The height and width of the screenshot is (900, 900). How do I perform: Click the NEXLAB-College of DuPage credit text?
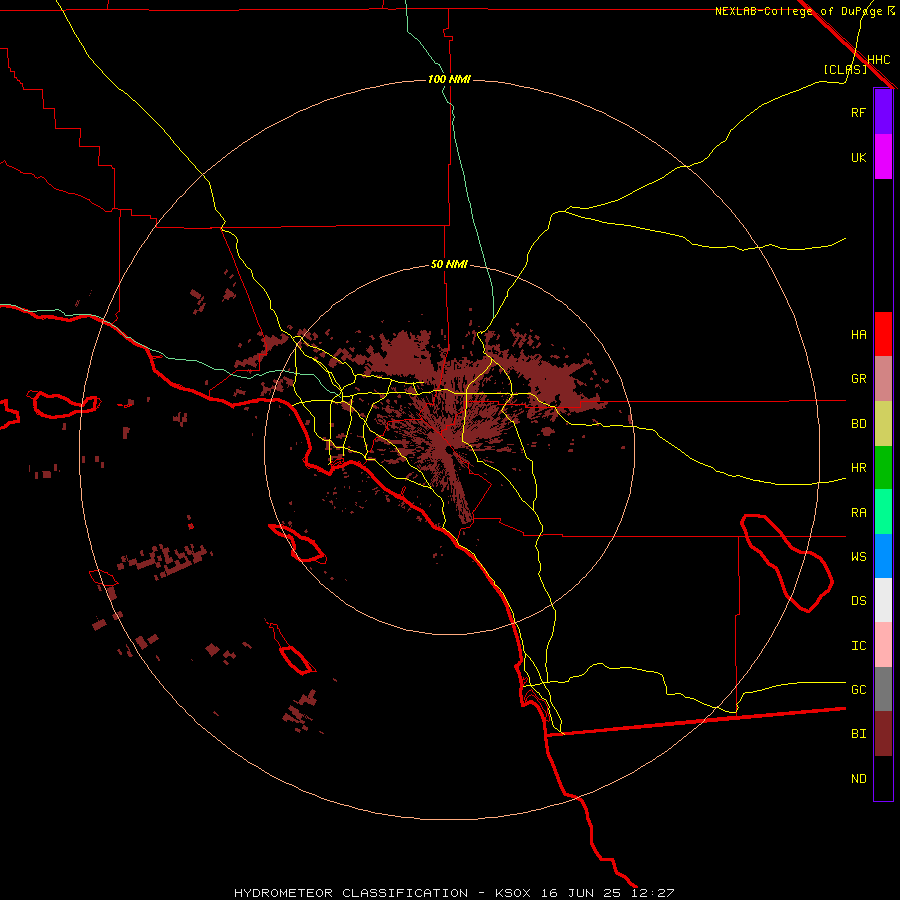(x=798, y=11)
